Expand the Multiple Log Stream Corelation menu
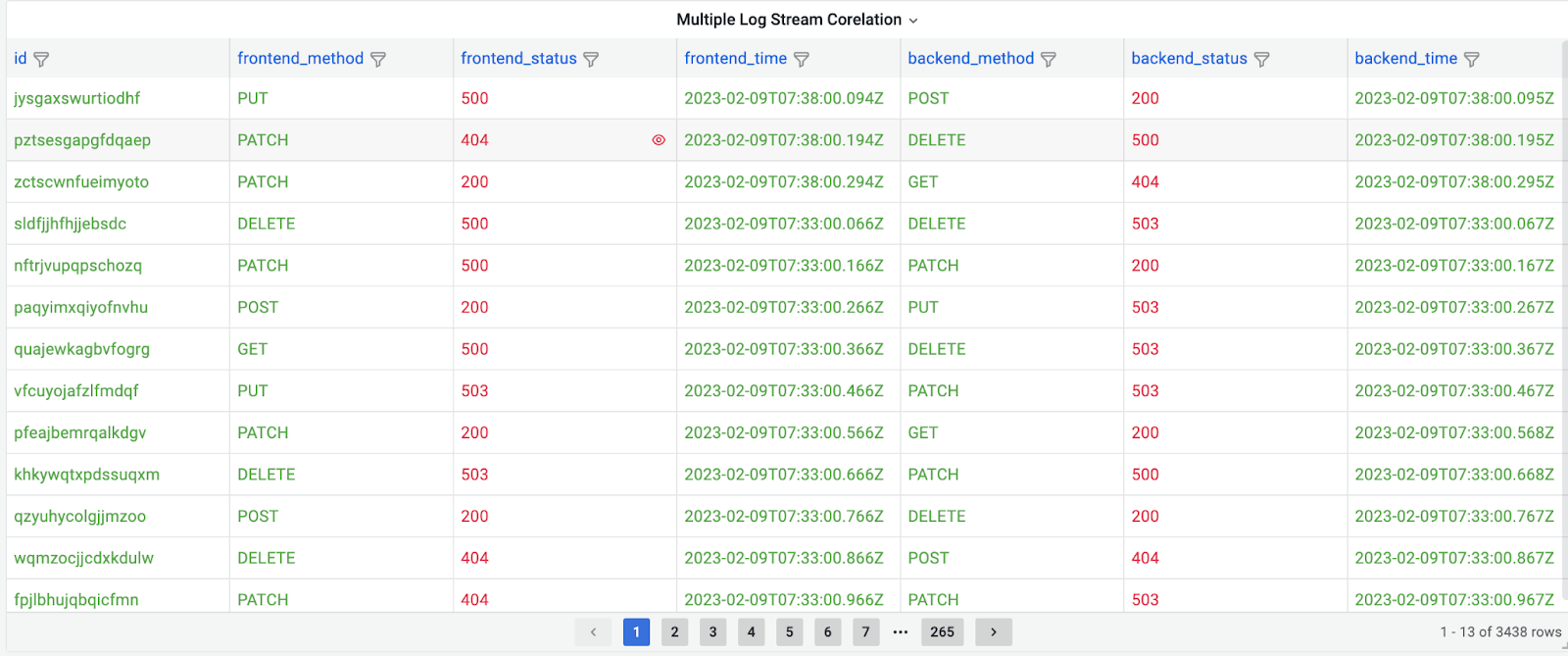Viewport: 1568px width, 656px height. [913, 21]
